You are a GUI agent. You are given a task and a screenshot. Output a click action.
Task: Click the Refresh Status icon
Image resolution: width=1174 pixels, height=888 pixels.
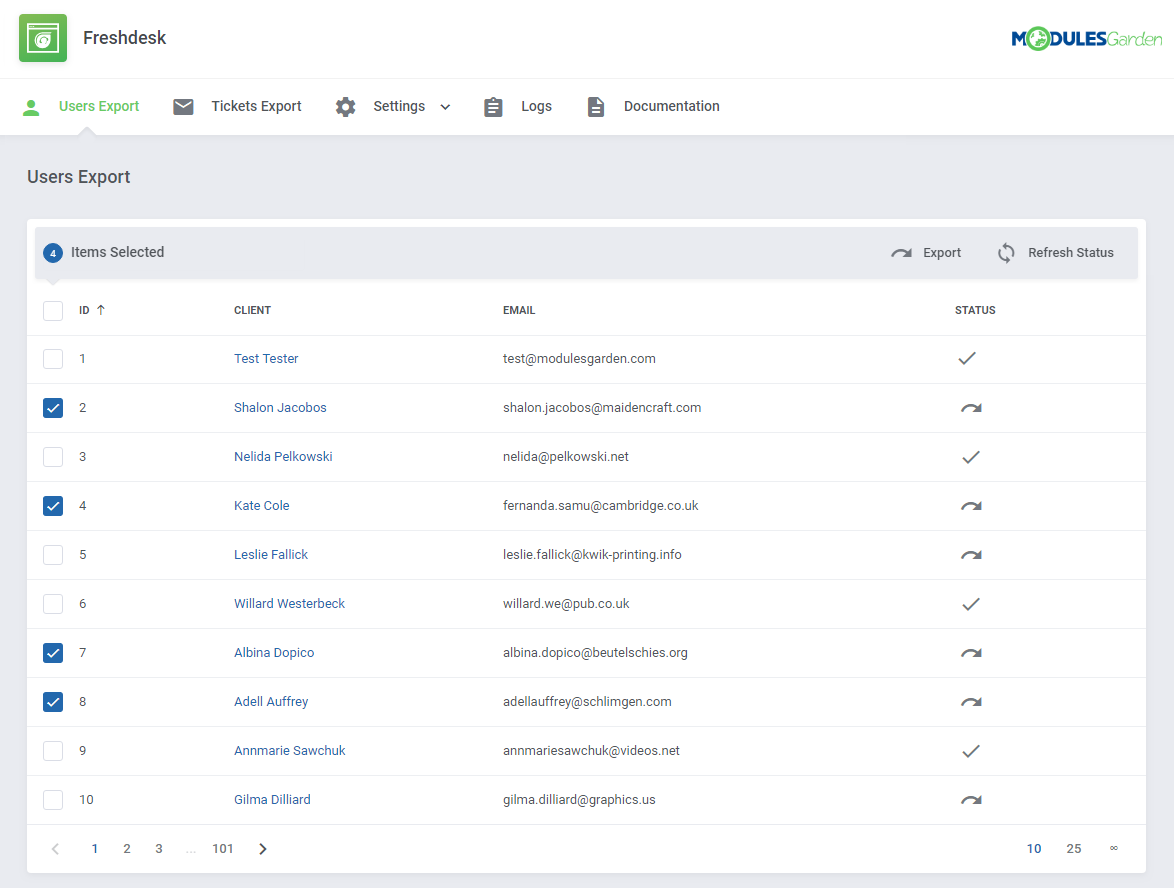[x=1005, y=252]
